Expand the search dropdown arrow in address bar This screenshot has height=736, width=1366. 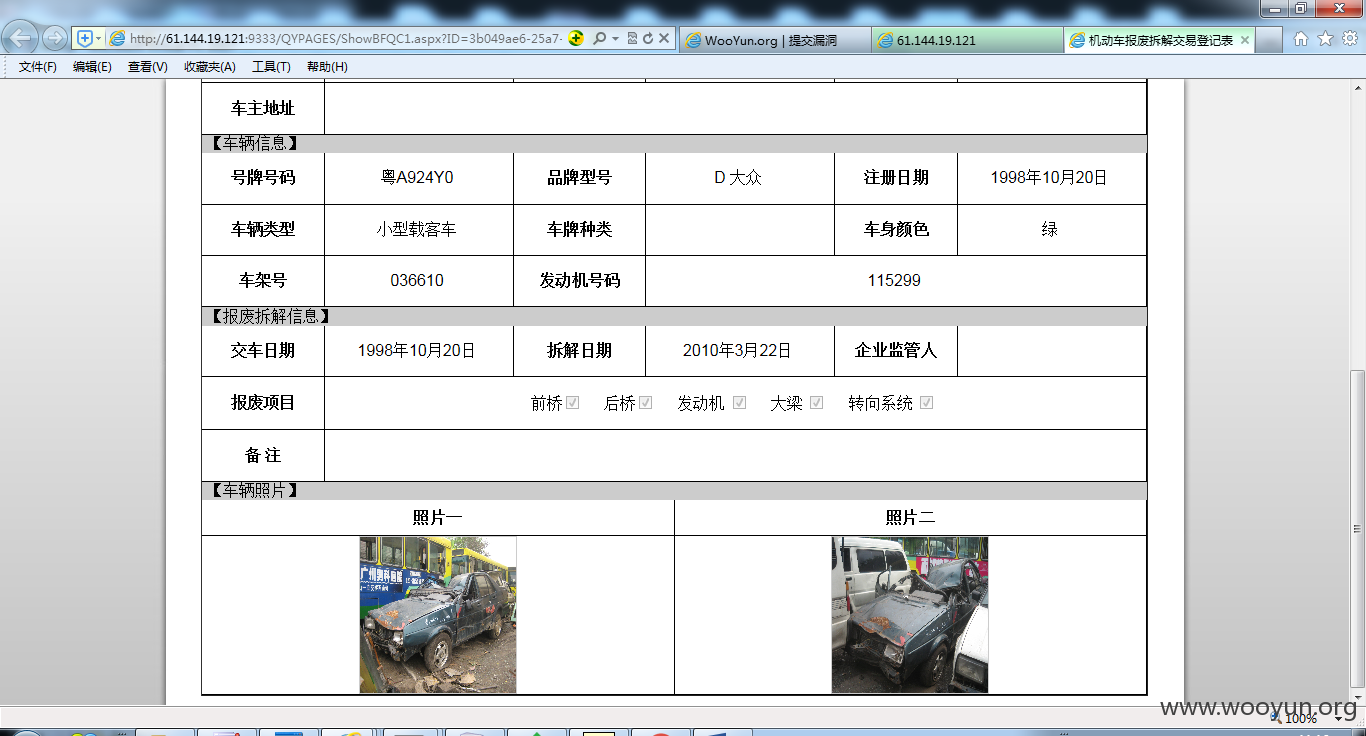pos(615,39)
